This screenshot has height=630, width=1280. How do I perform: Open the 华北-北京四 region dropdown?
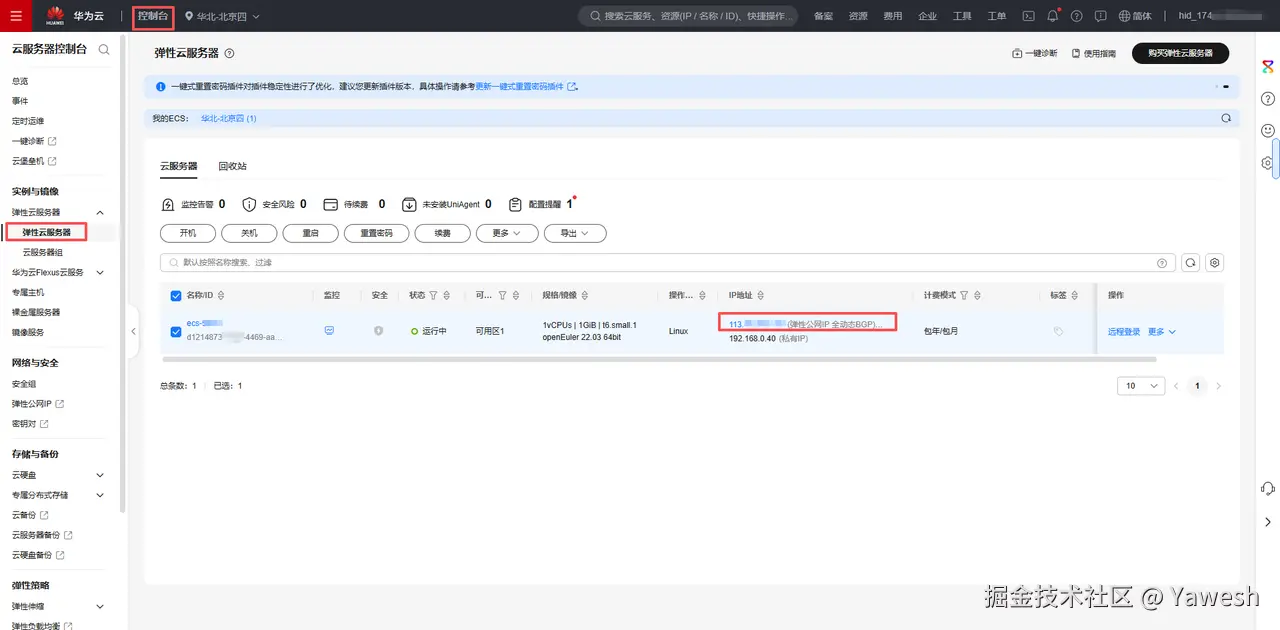click(222, 16)
